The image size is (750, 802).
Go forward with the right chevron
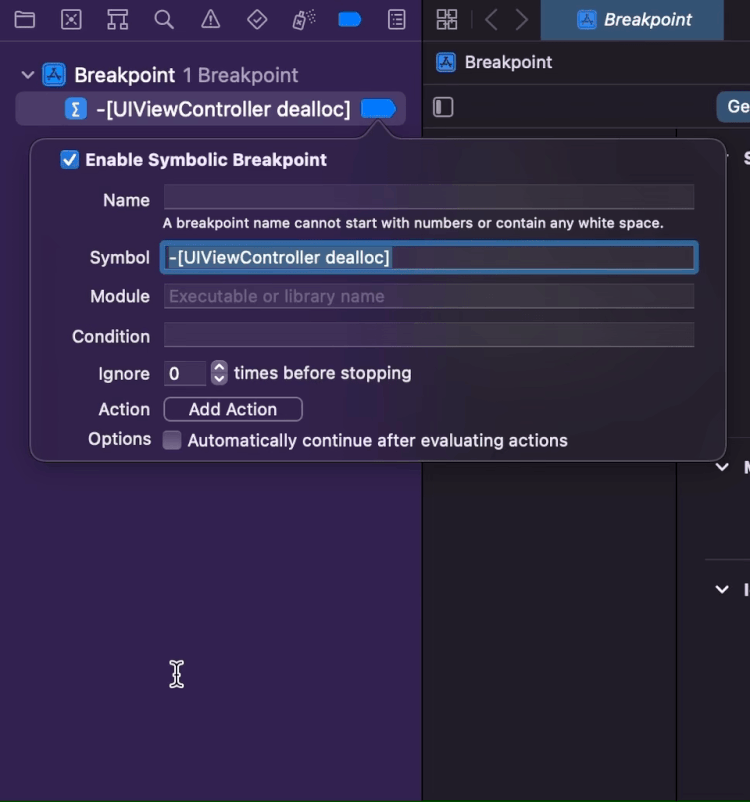[x=522, y=20]
